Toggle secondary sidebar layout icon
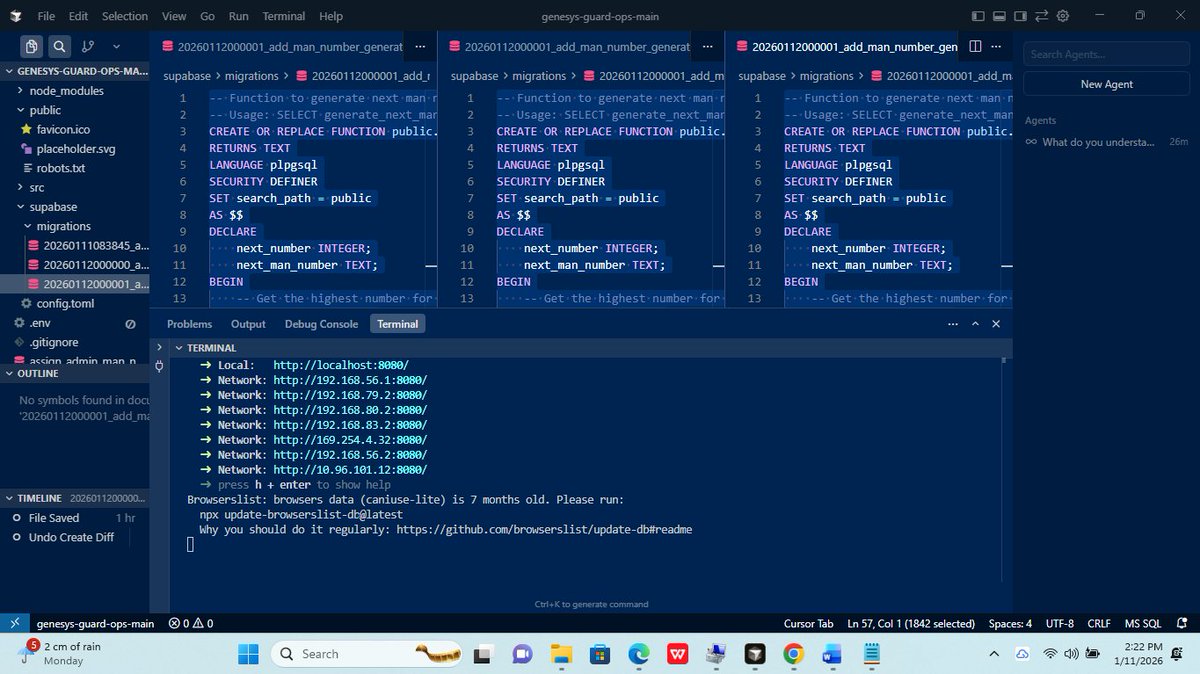Image resolution: width=1200 pixels, height=674 pixels. coord(1020,16)
